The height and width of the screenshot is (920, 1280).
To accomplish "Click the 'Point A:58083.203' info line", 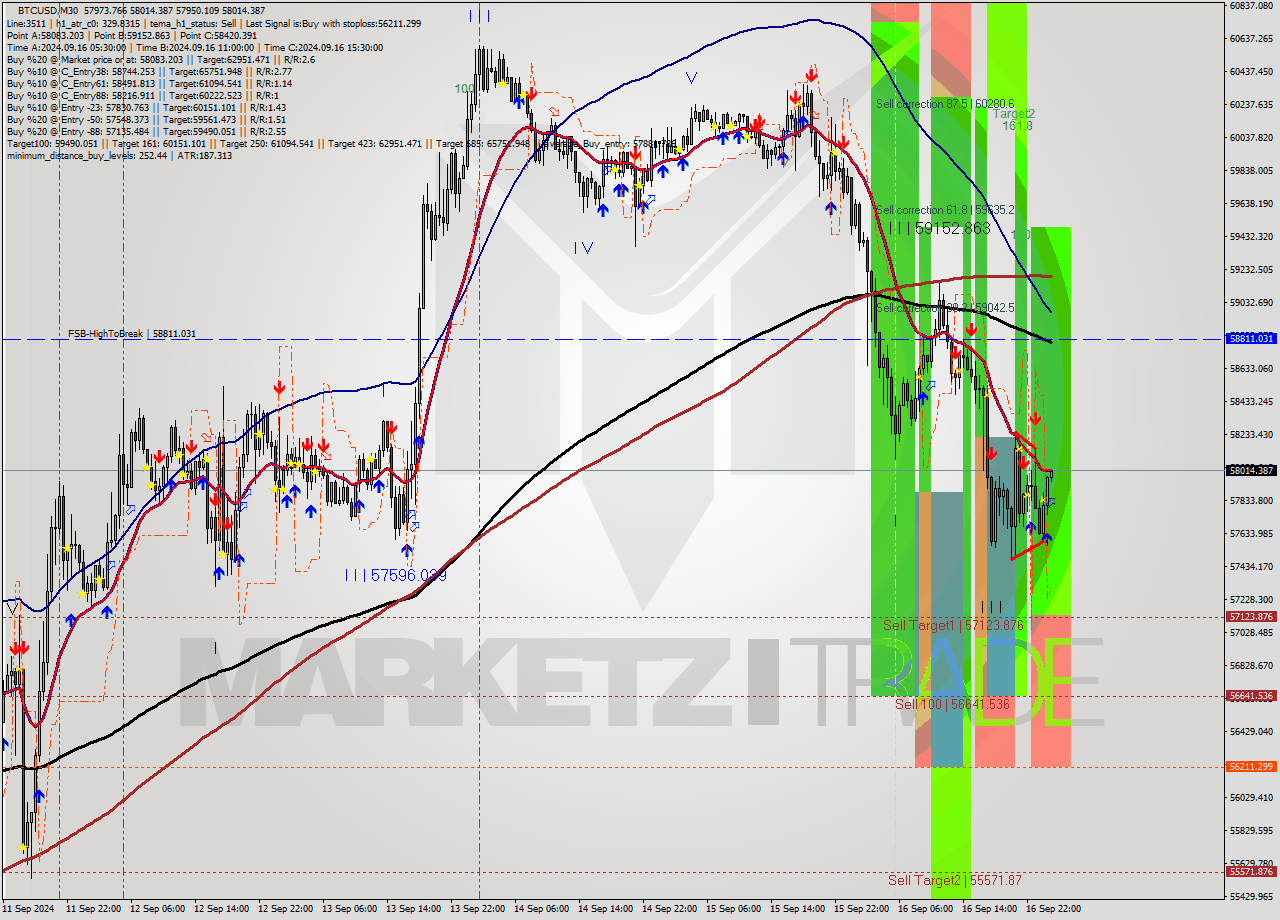I will pos(132,35).
